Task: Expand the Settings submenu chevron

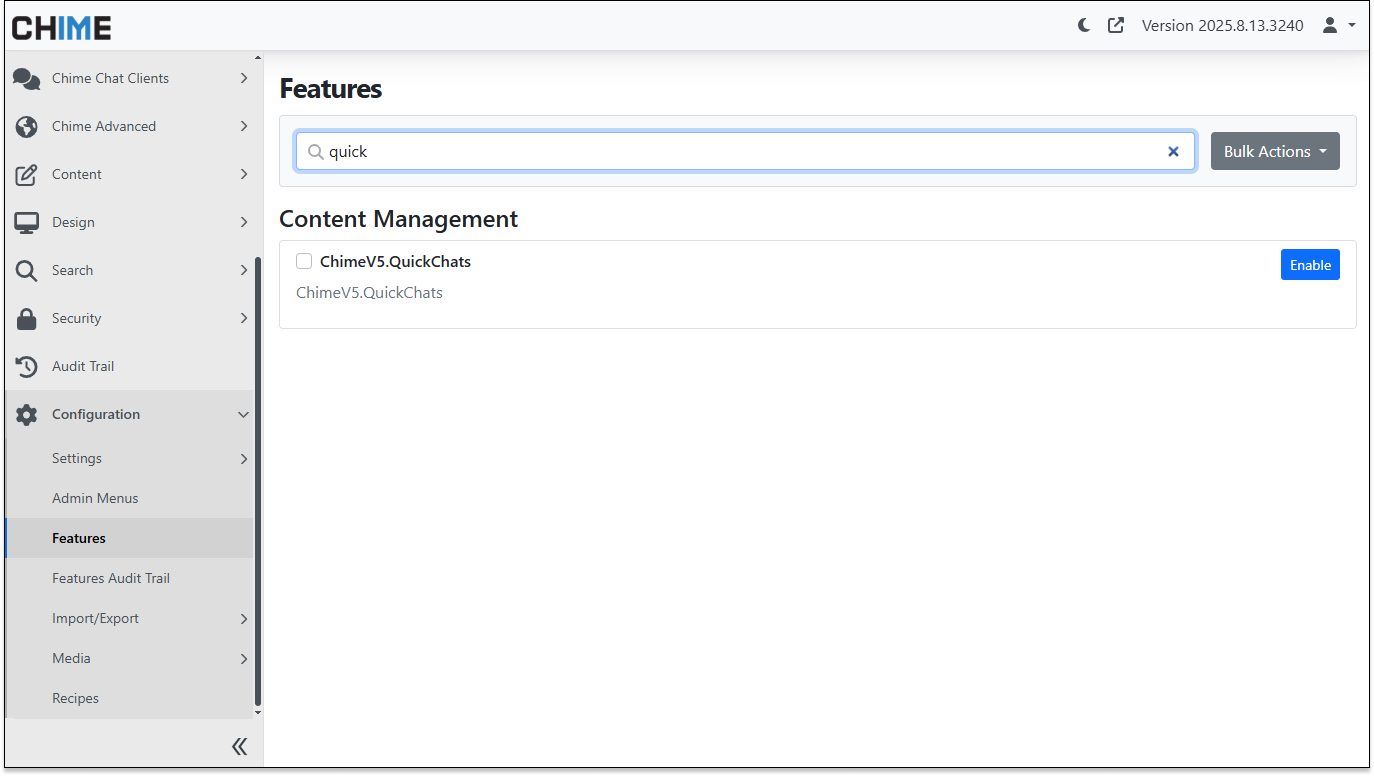Action: pos(243,459)
